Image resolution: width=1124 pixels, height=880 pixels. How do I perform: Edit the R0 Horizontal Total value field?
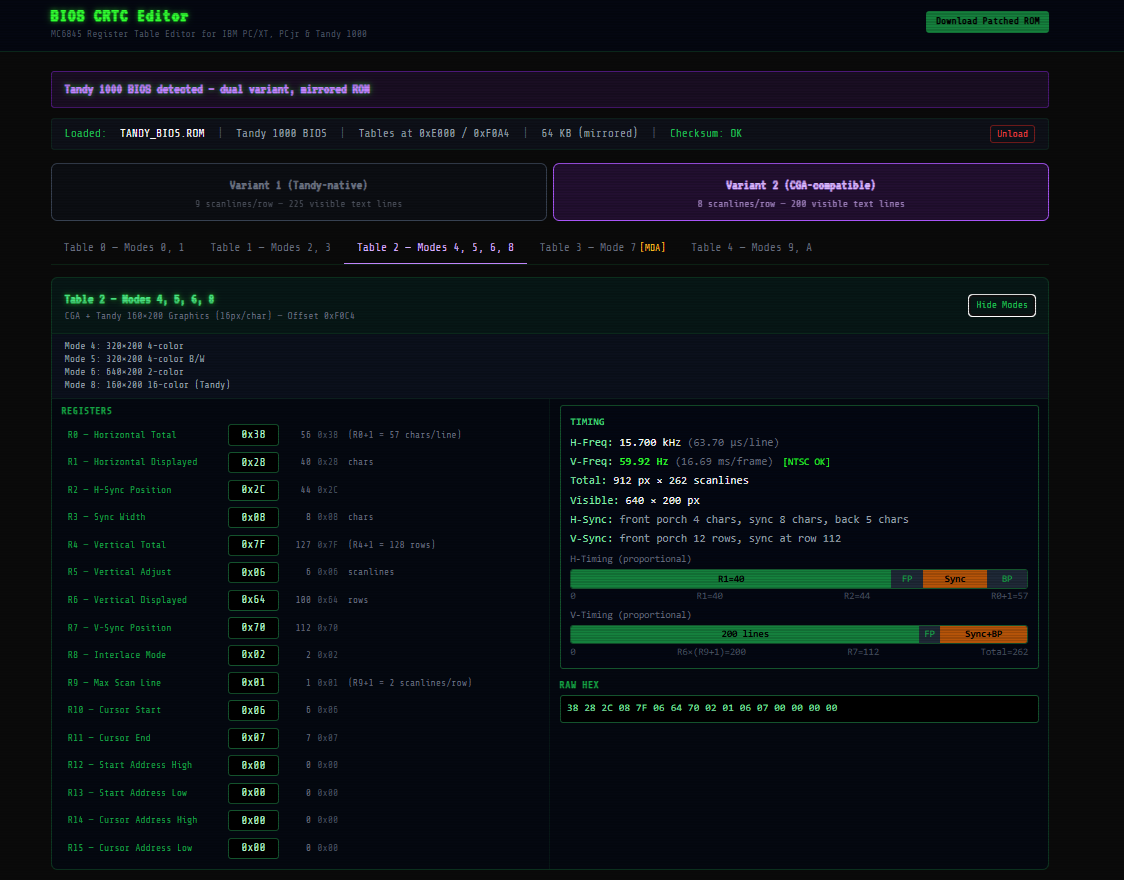[x=253, y=435]
